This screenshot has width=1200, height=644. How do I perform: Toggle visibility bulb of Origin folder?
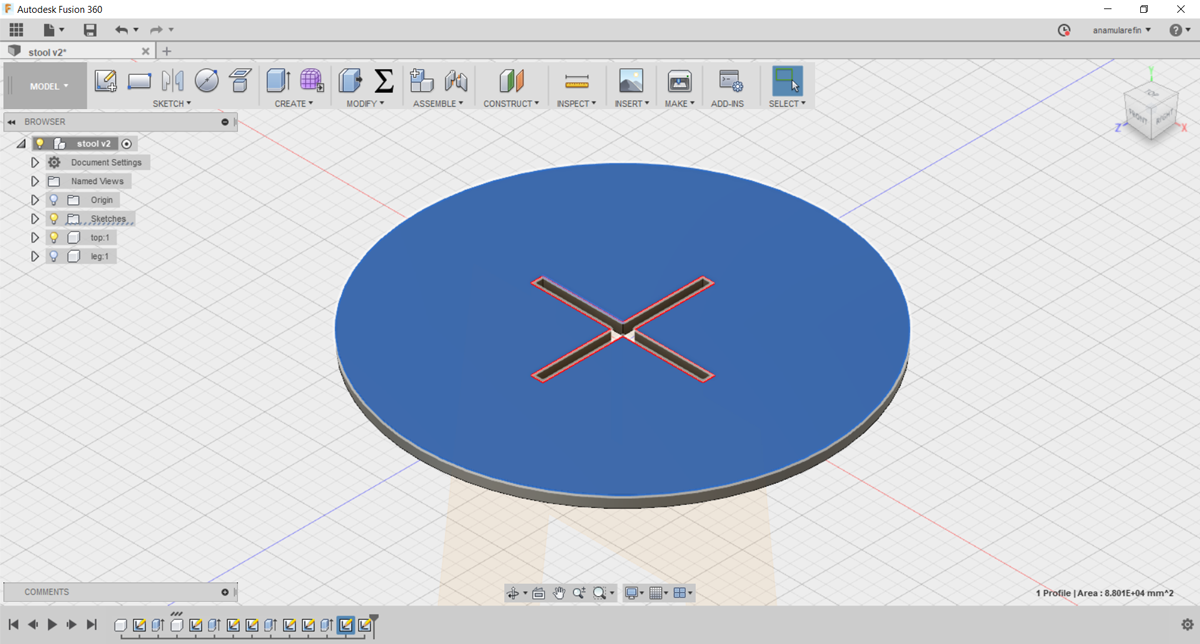click(x=54, y=200)
